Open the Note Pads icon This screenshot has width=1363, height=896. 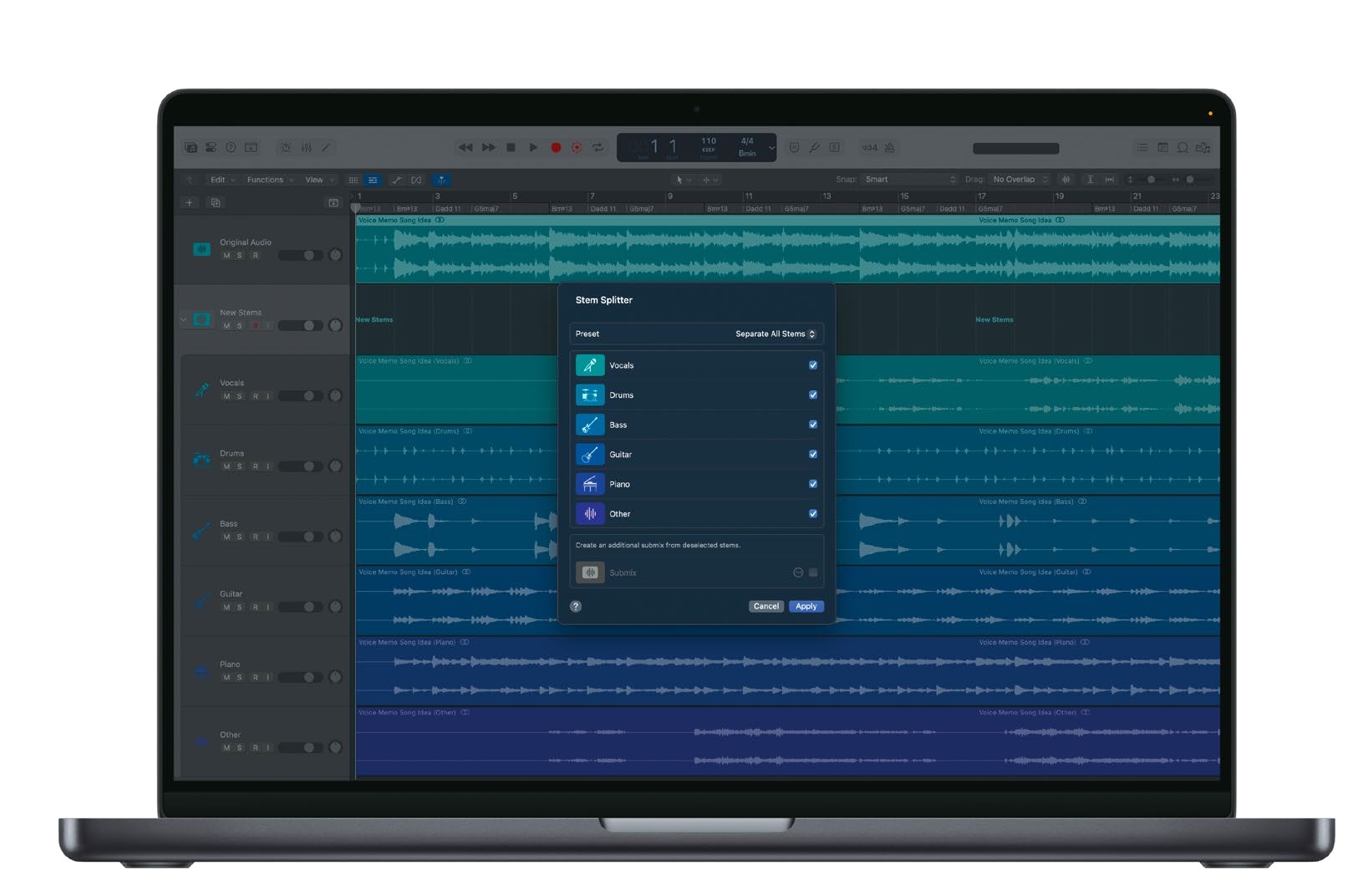pos(1162,147)
